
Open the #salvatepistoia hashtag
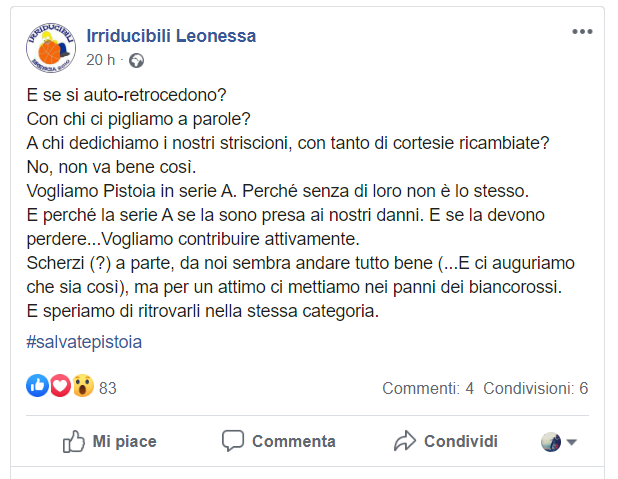(84, 342)
